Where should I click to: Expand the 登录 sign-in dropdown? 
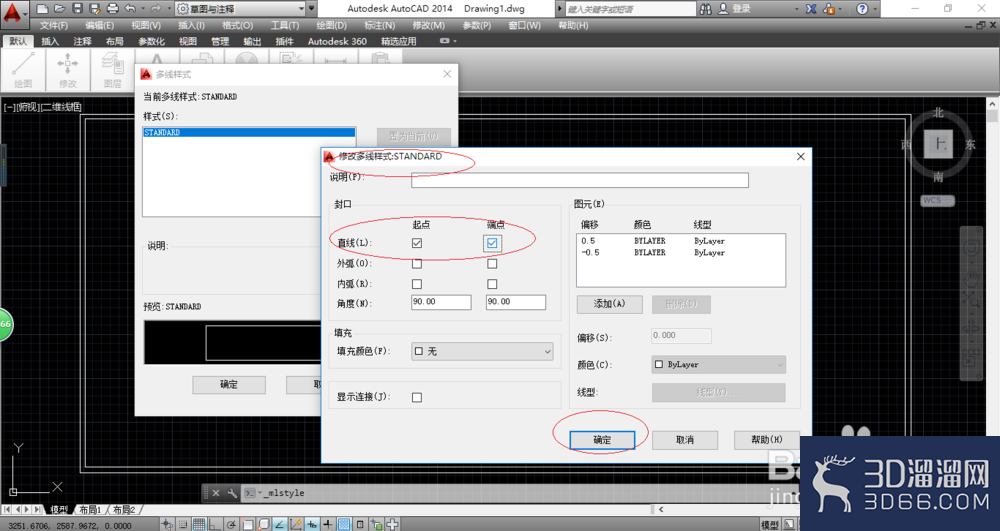(x=797, y=9)
